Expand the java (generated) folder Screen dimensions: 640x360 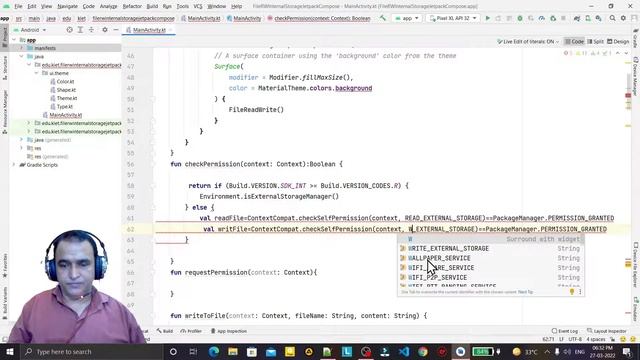point(22,140)
